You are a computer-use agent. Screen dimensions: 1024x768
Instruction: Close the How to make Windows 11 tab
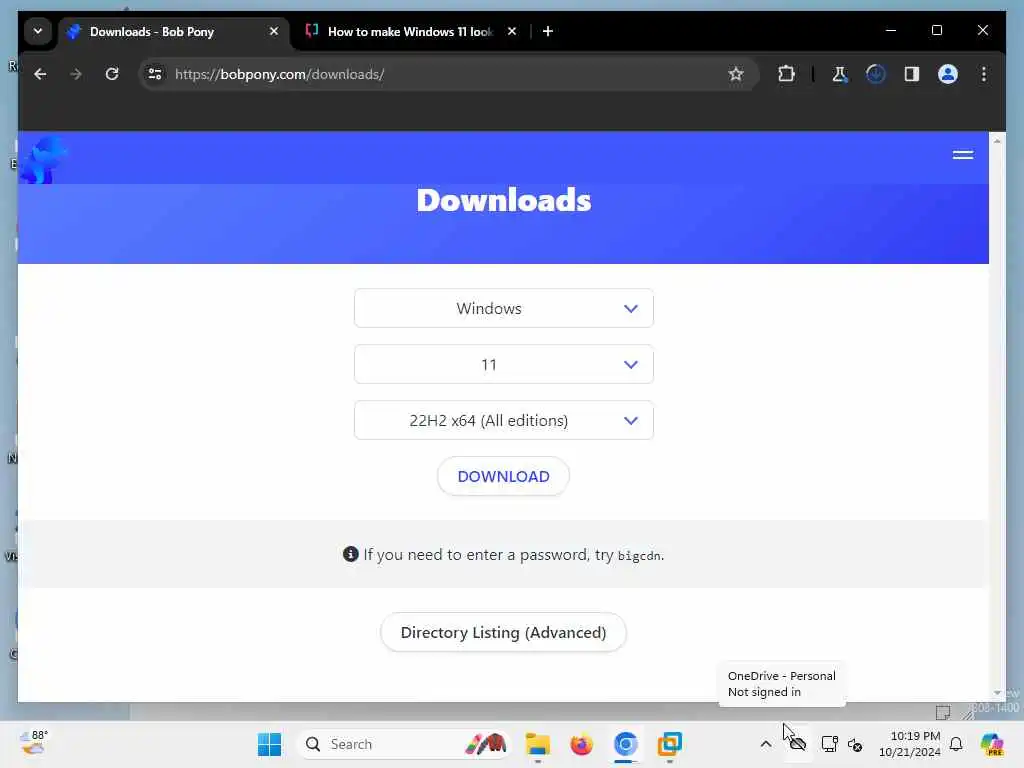pyautogui.click(x=512, y=31)
